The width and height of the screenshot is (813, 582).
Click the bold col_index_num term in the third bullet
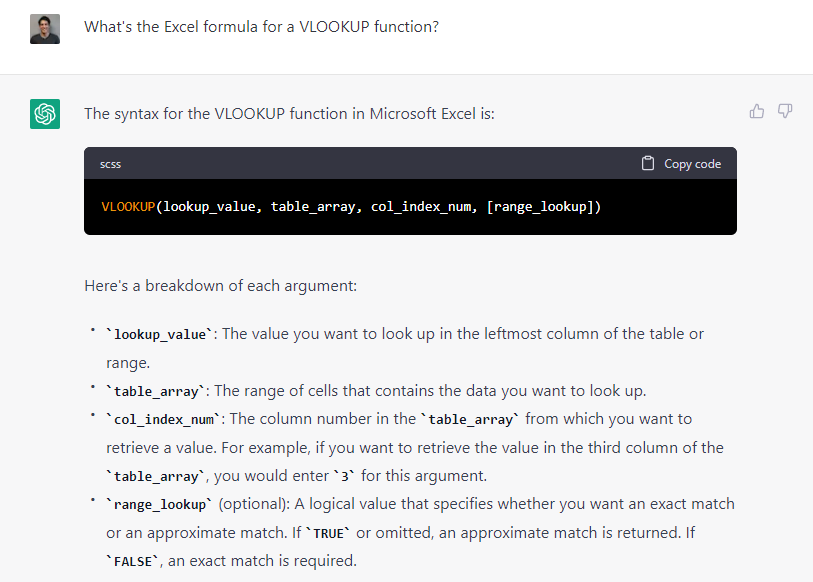[x=164, y=419]
